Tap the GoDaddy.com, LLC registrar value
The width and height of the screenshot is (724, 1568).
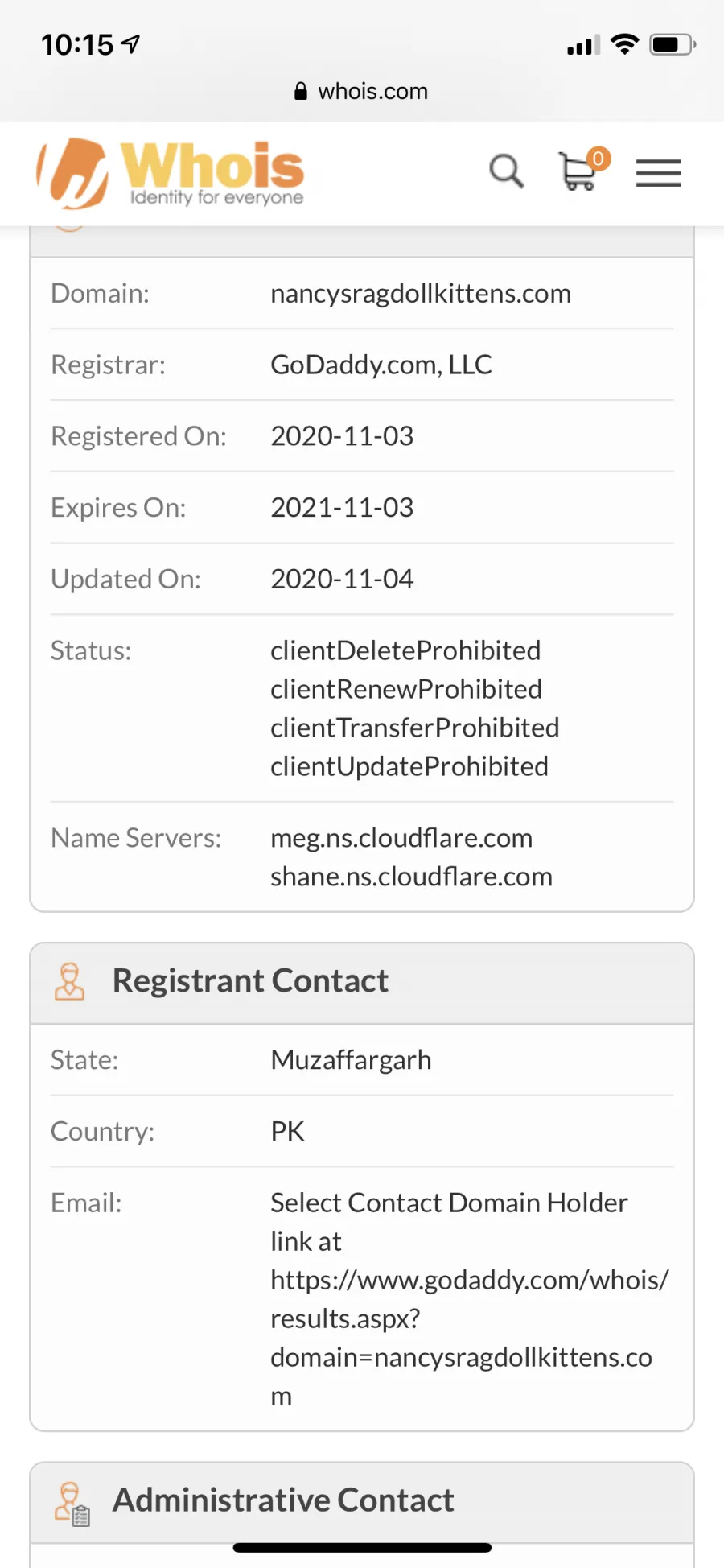381,365
